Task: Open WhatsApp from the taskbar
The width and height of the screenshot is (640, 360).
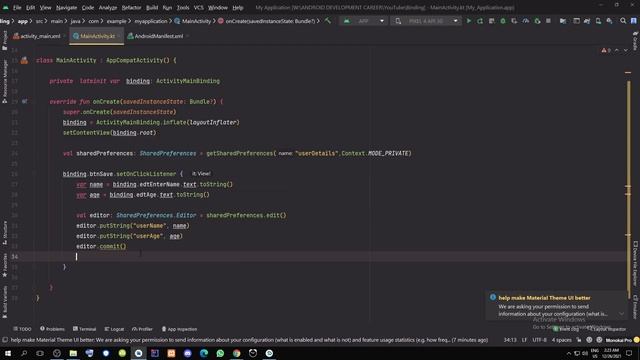Action: [220, 353]
